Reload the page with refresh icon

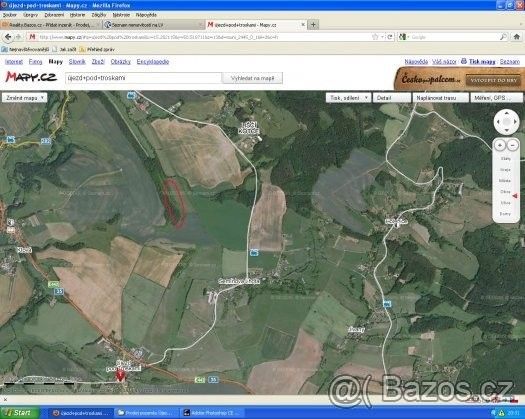[390, 37]
